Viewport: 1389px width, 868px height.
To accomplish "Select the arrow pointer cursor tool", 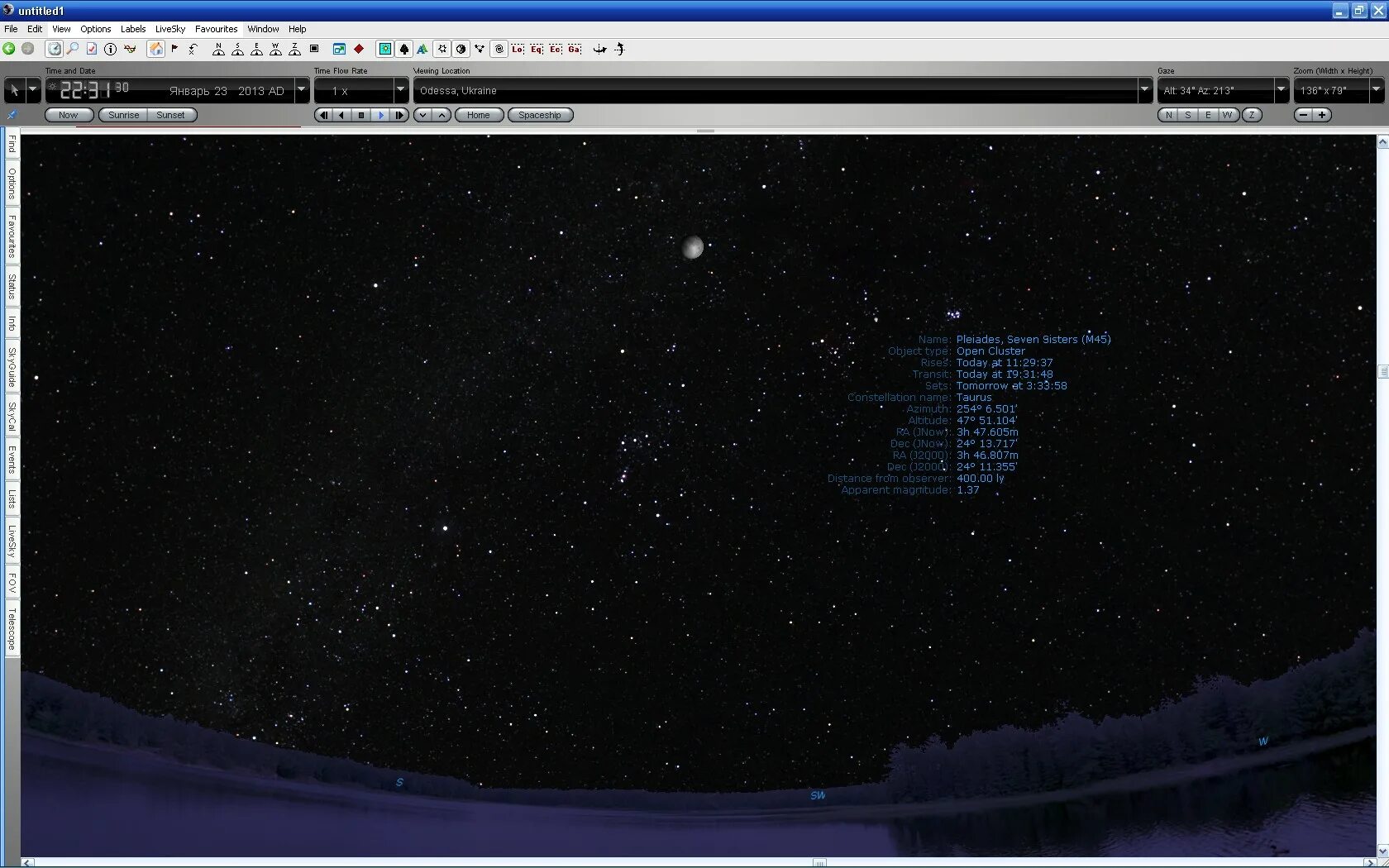I will coord(14,90).
